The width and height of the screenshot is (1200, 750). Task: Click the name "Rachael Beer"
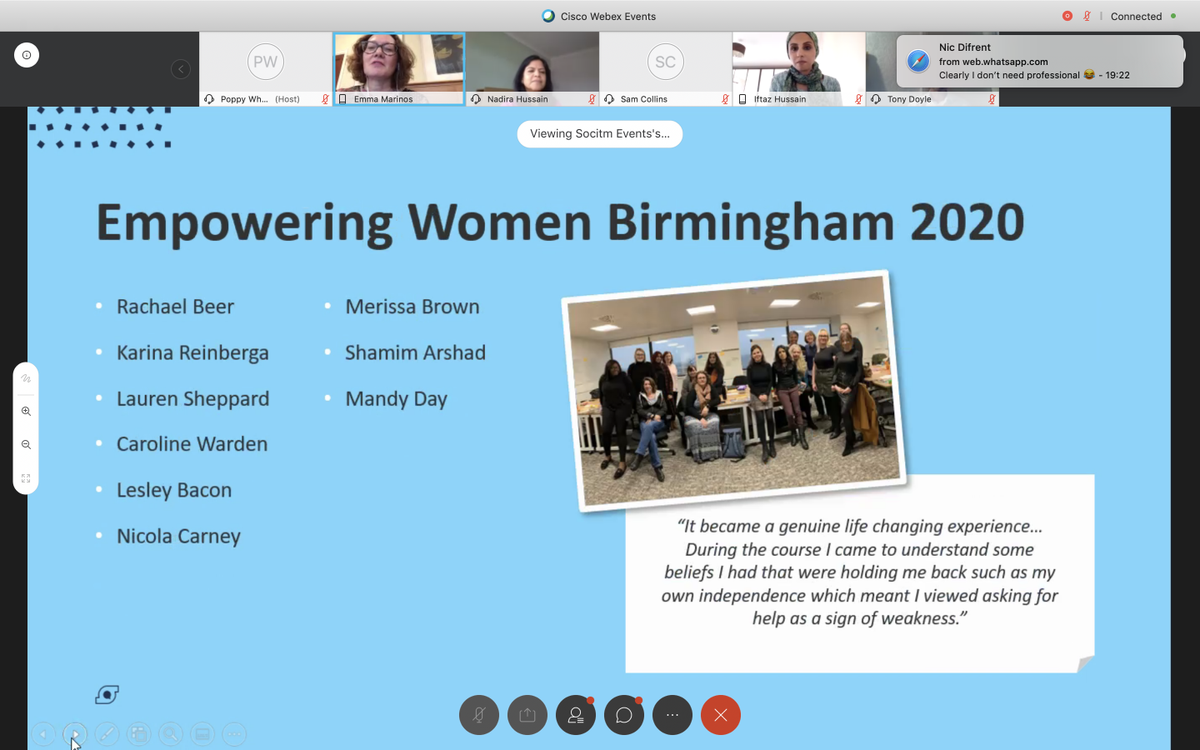[x=175, y=307]
